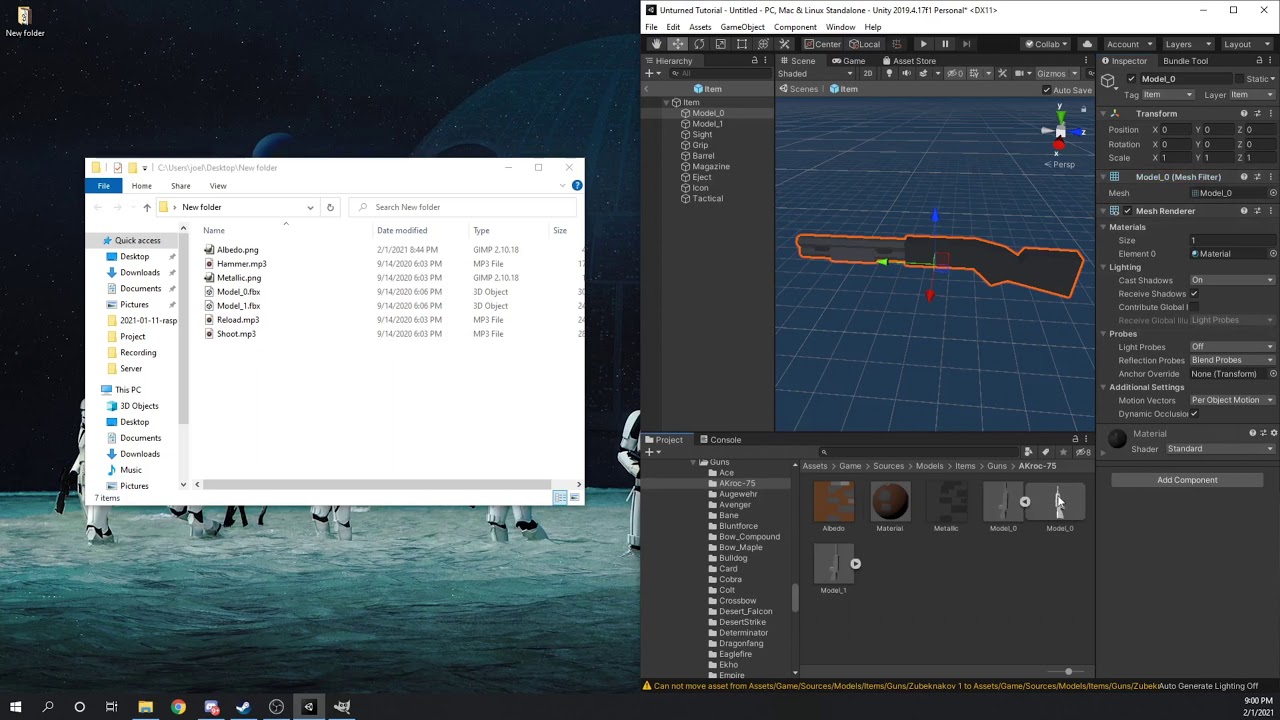Toggle Auto Save checkbox in scene view
The image size is (1280, 720).
coord(1047,90)
